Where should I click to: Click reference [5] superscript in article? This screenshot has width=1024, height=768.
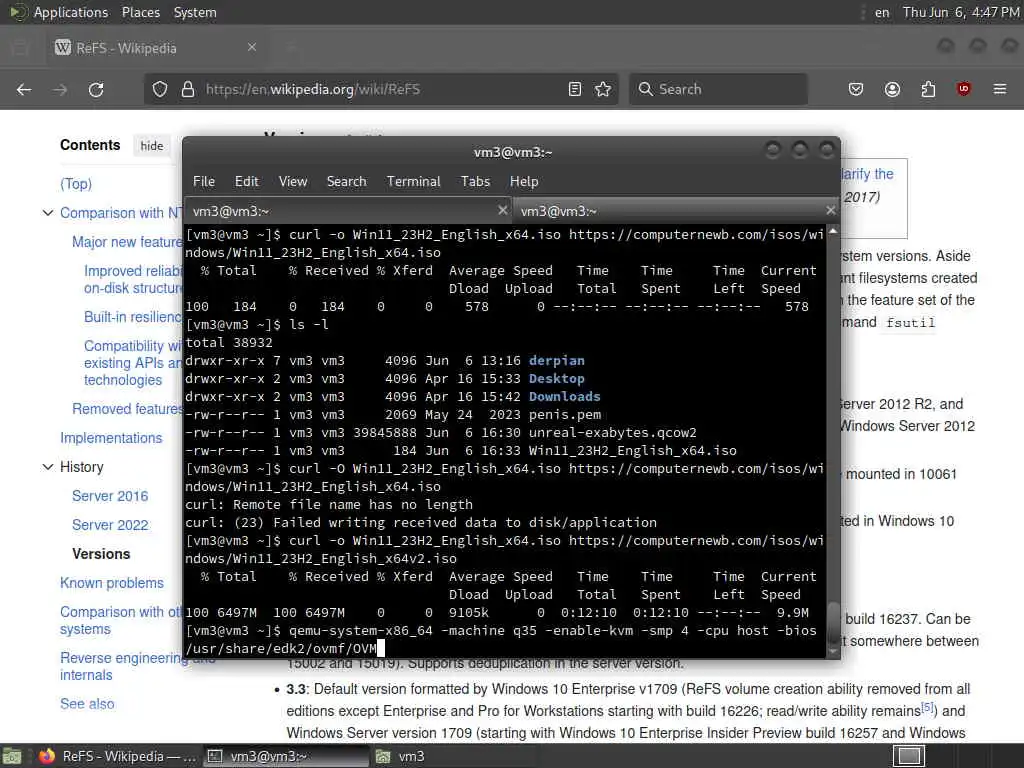927,707
